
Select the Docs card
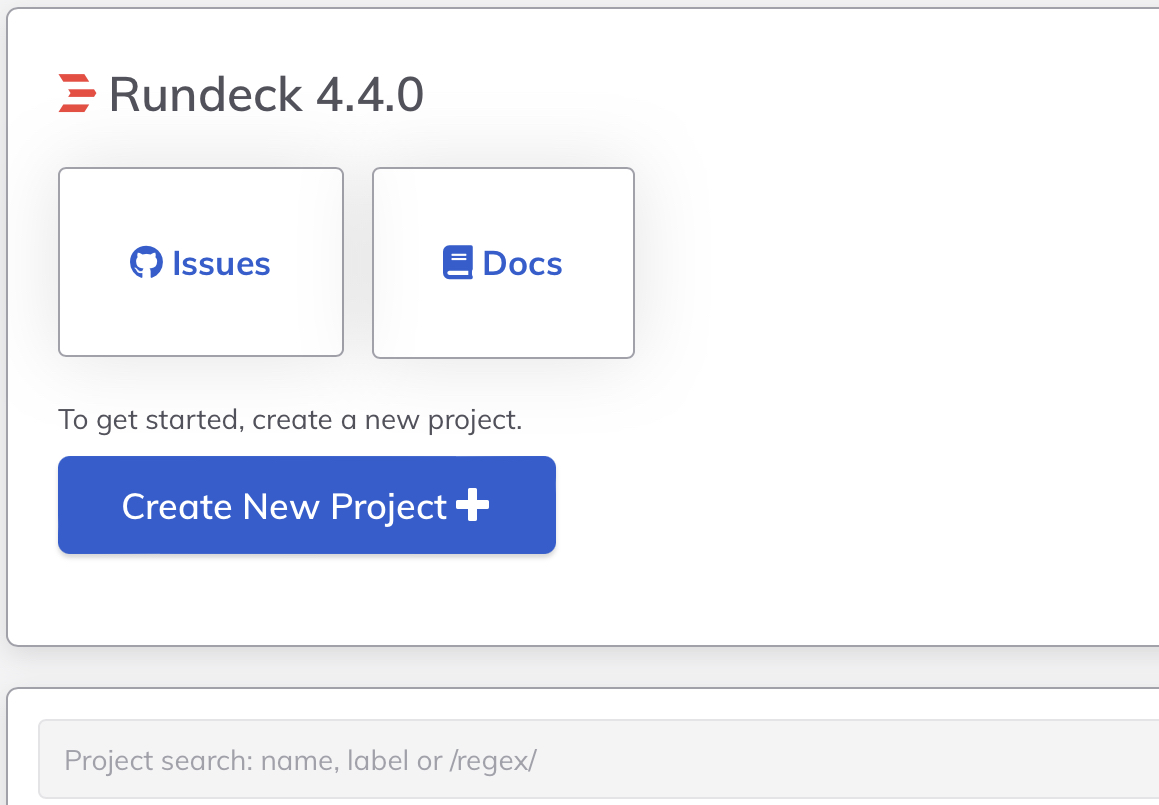point(502,262)
